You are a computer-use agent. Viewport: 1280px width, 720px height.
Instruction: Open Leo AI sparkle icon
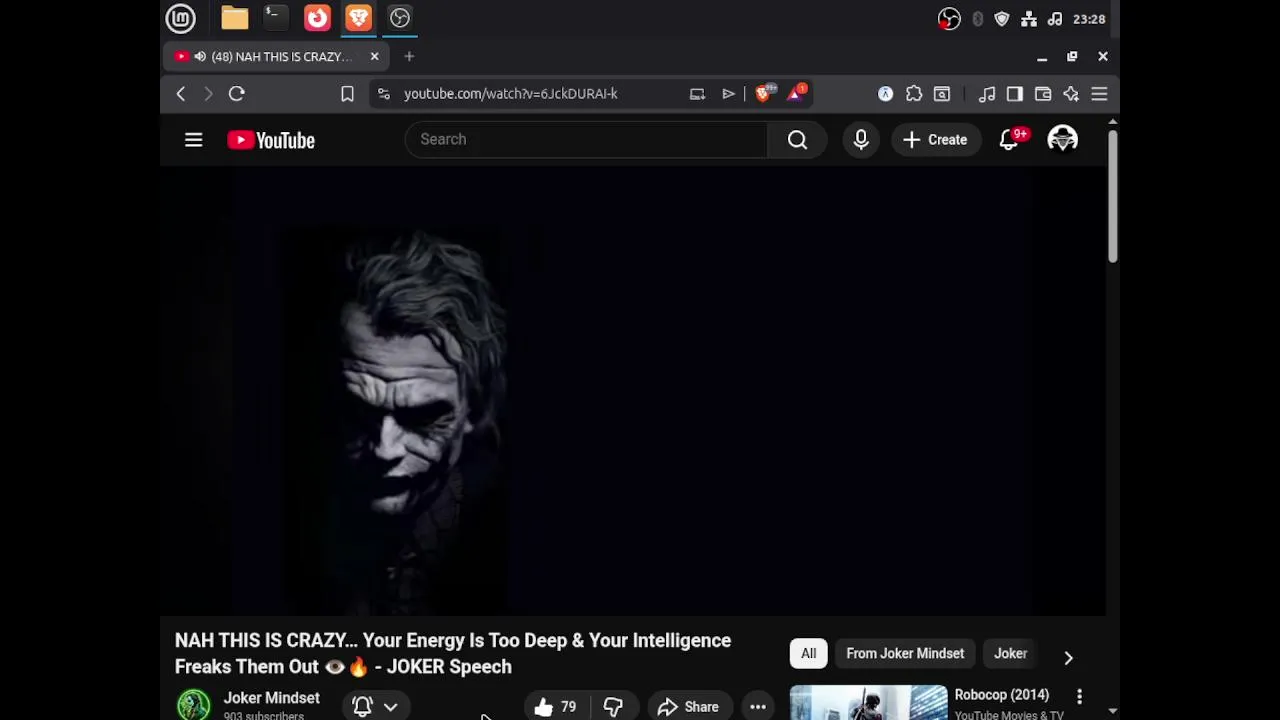click(1071, 94)
